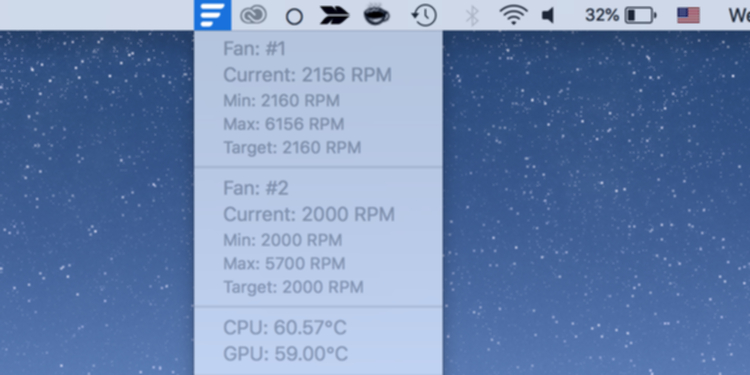Viewport: 750px width, 375px height.
Task: Select the Fan: #1 menu entry
Action: (318, 49)
